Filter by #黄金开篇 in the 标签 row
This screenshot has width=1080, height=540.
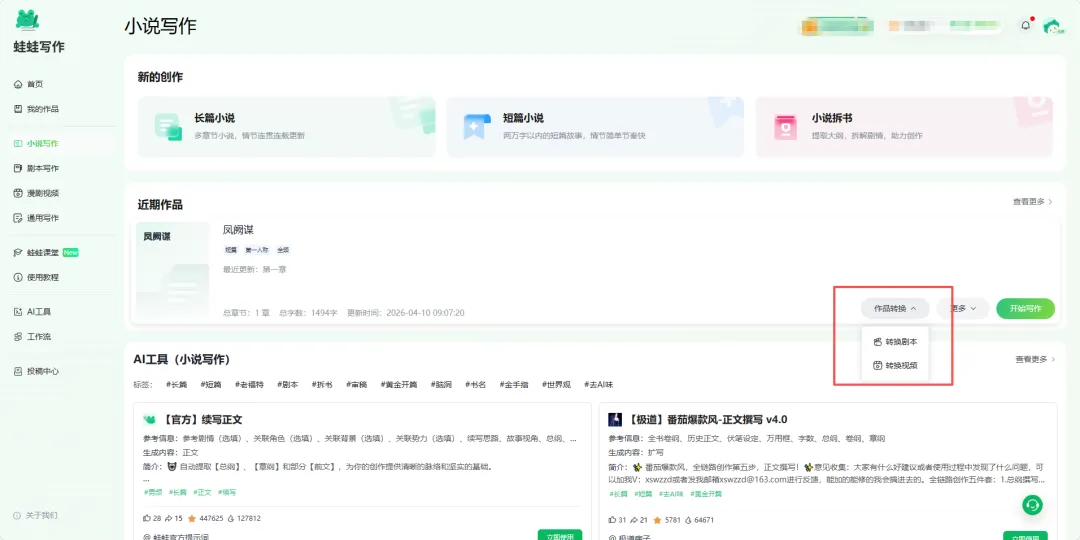399,384
